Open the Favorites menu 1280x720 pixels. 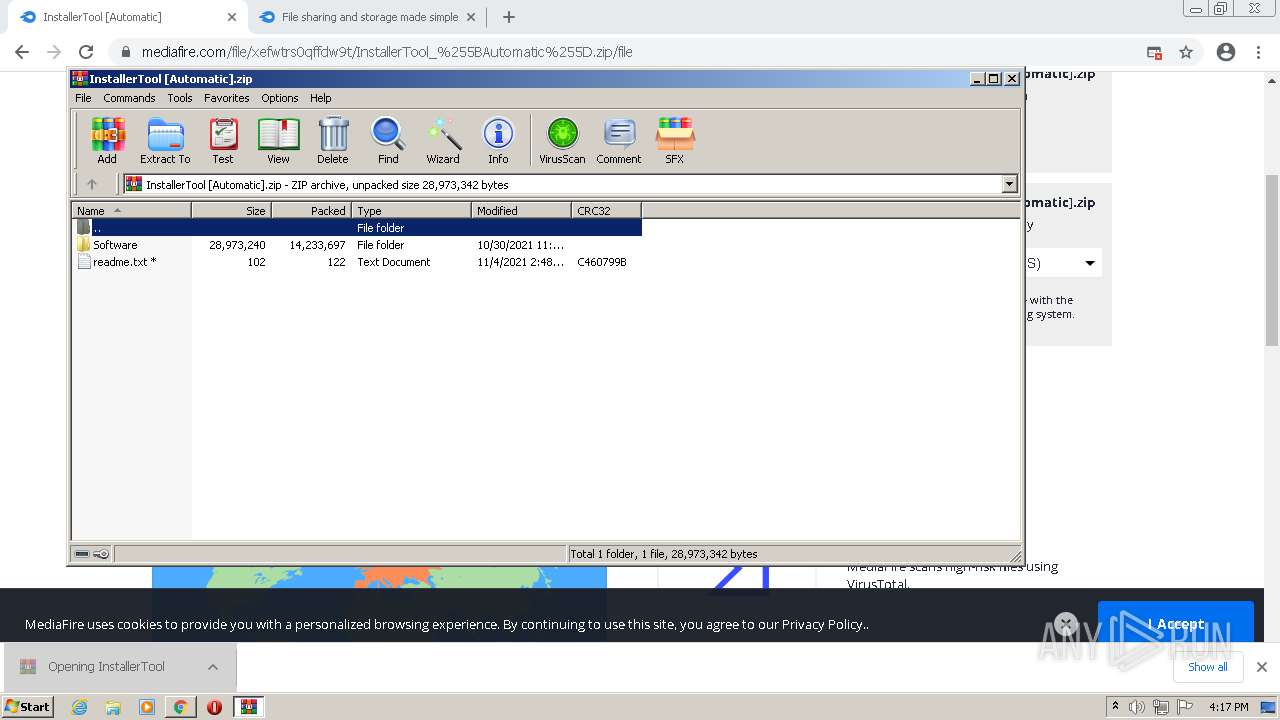tap(227, 98)
